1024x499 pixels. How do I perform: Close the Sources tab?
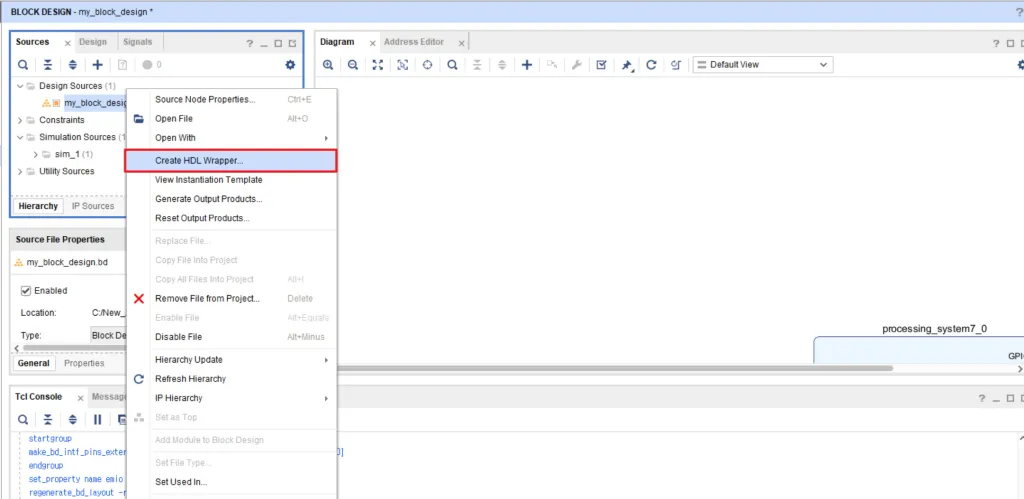pyautogui.click(x=67, y=43)
